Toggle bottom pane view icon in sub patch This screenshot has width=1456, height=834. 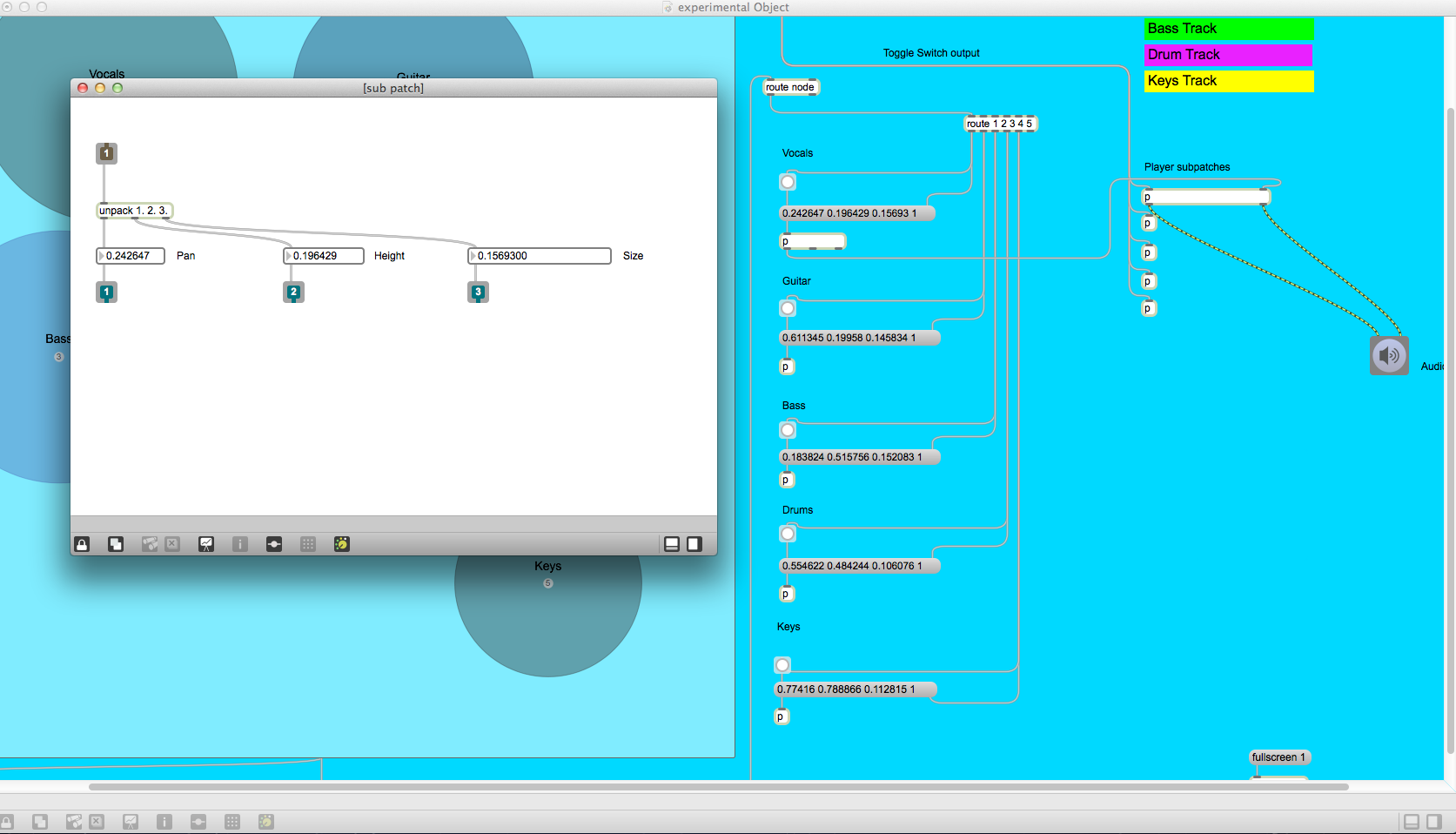click(x=672, y=544)
